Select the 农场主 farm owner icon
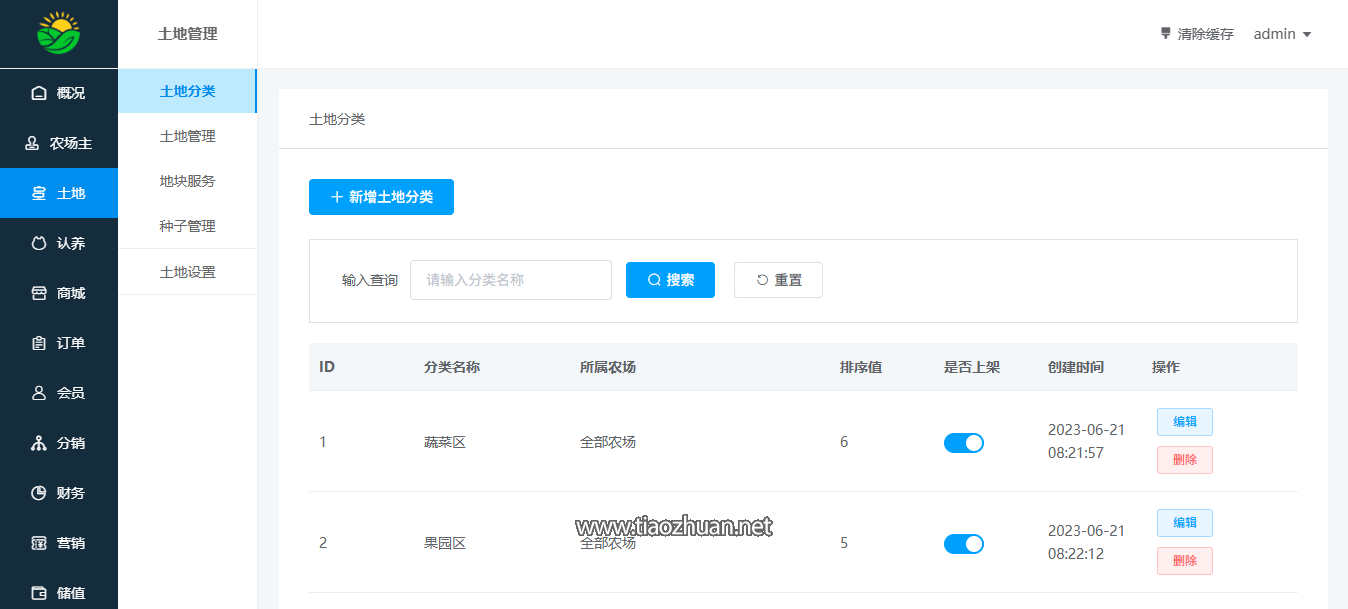 (32, 143)
